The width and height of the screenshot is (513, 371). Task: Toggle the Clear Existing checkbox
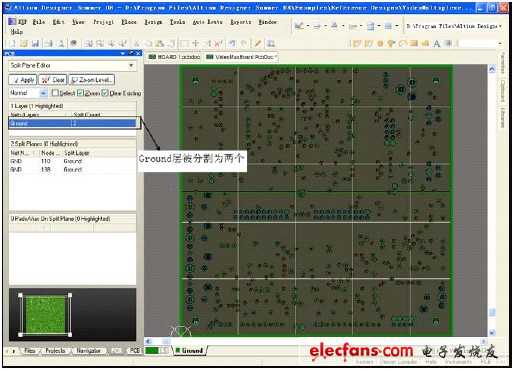coord(105,93)
